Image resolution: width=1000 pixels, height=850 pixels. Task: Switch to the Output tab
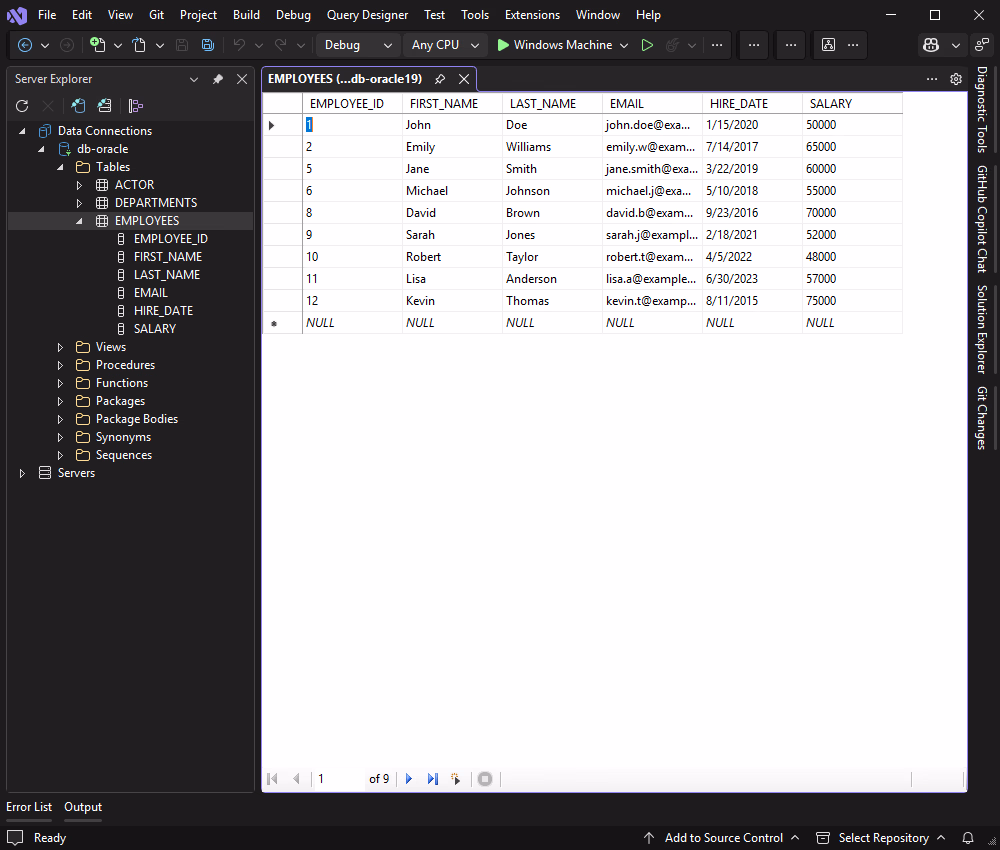coord(83,807)
